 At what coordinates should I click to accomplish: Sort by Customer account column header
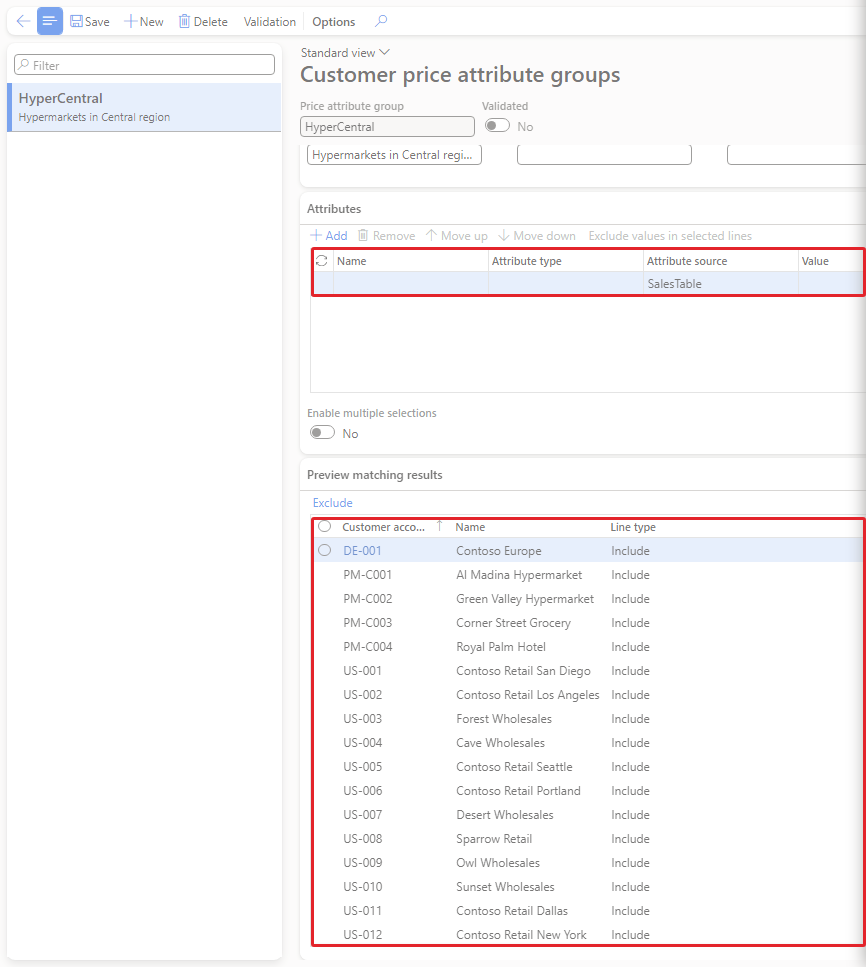pyautogui.click(x=384, y=527)
